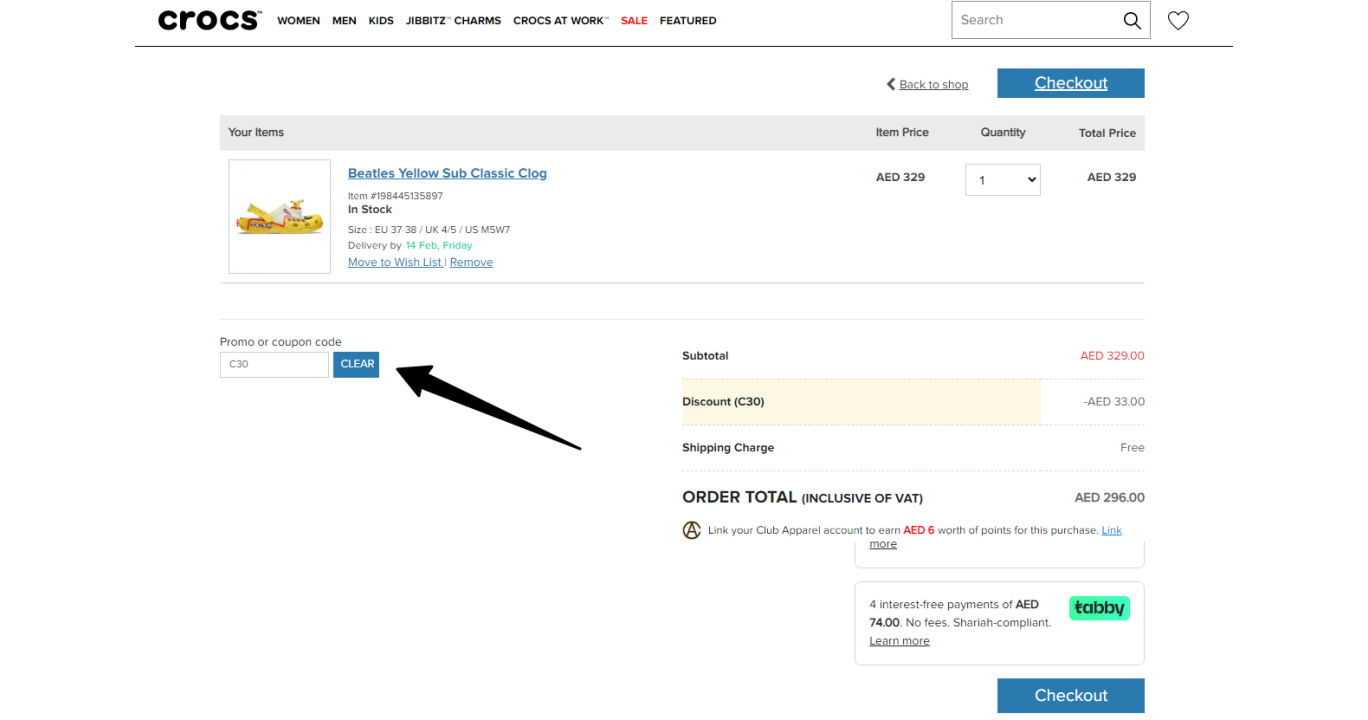Click tabby Learn more link
This screenshot has width=1368, height=720.
click(x=899, y=641)
